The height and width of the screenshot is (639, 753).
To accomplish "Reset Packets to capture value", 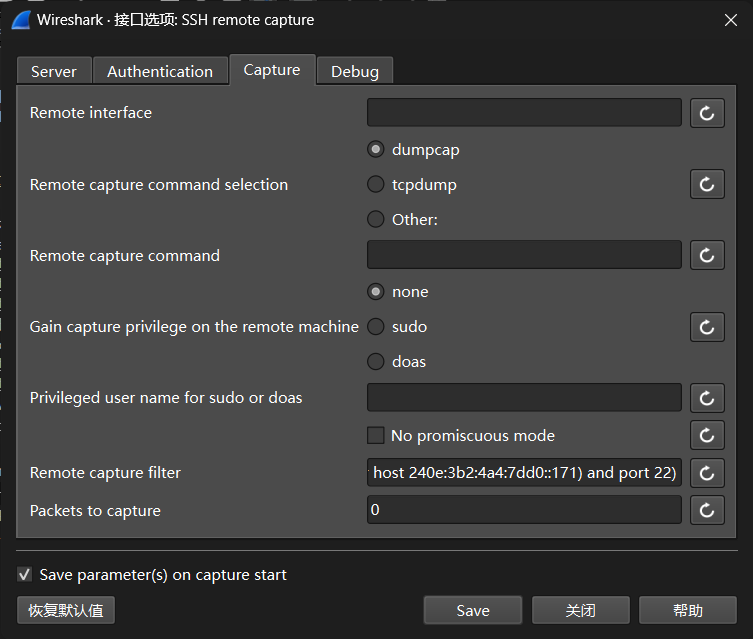I will click(x=707, y=511).
